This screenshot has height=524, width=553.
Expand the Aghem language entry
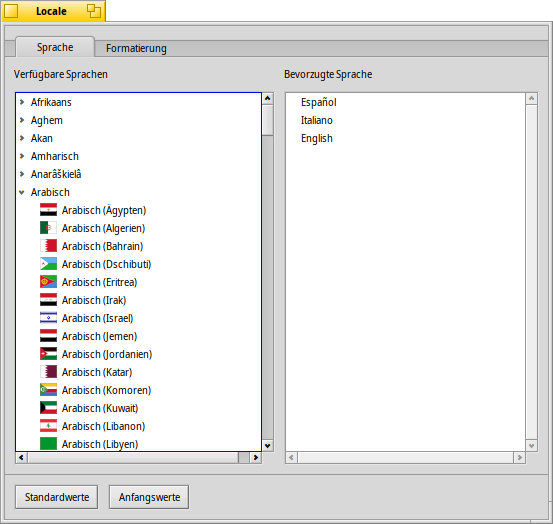(22, 120)
